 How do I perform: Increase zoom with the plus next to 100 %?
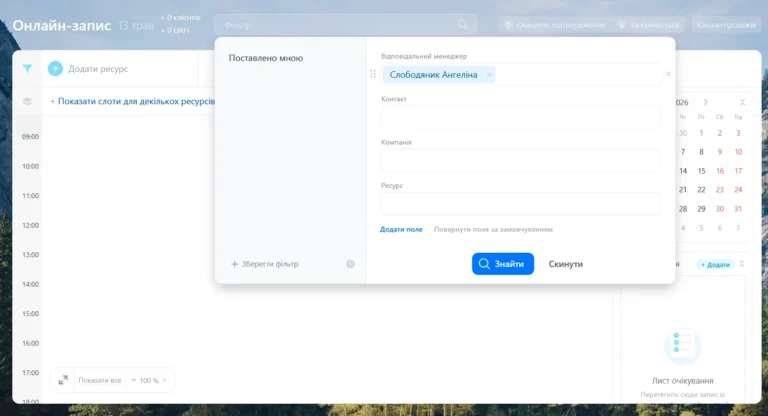click(165, 380)
